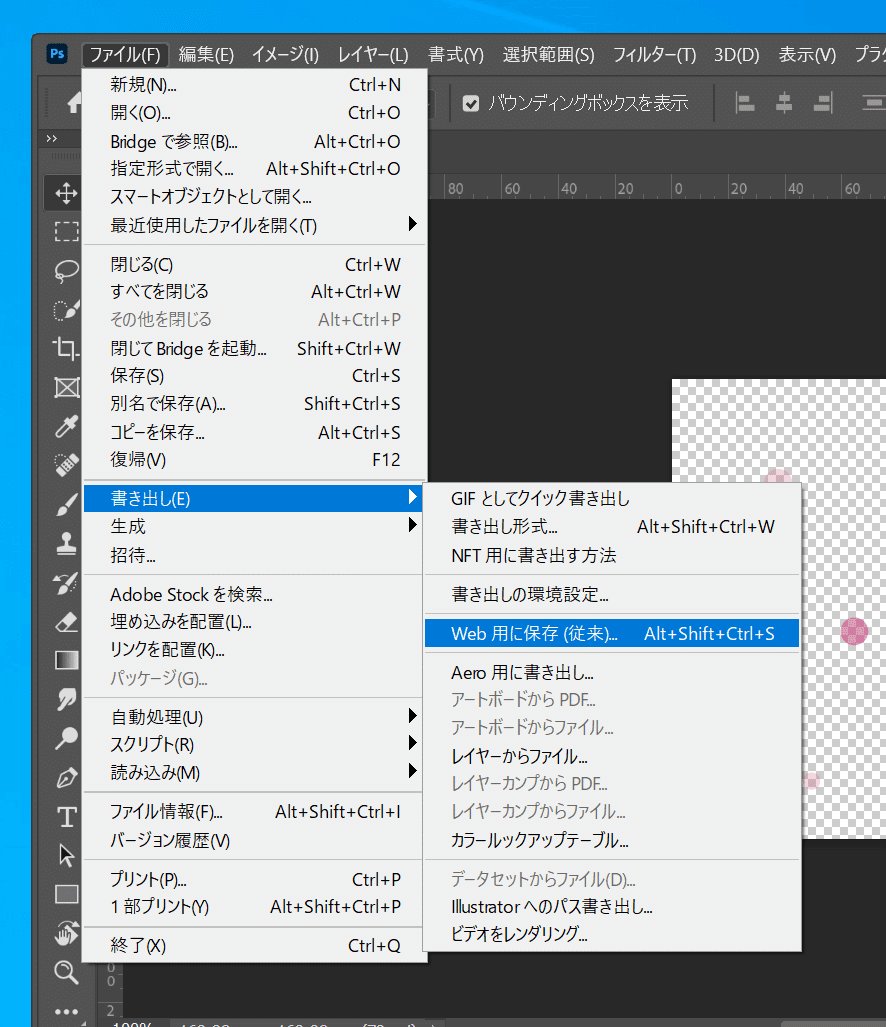Image resolution: width=886 pixels, height=1027 pixels.
Task: Open the レイヤー menu
Action: (x=372, y=55)
